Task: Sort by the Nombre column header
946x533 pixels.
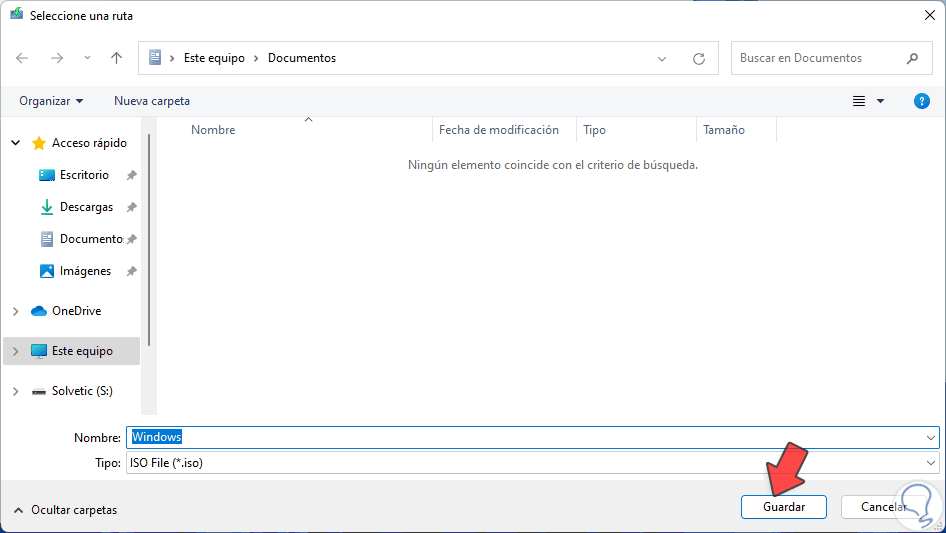Action: pos(213,130)
